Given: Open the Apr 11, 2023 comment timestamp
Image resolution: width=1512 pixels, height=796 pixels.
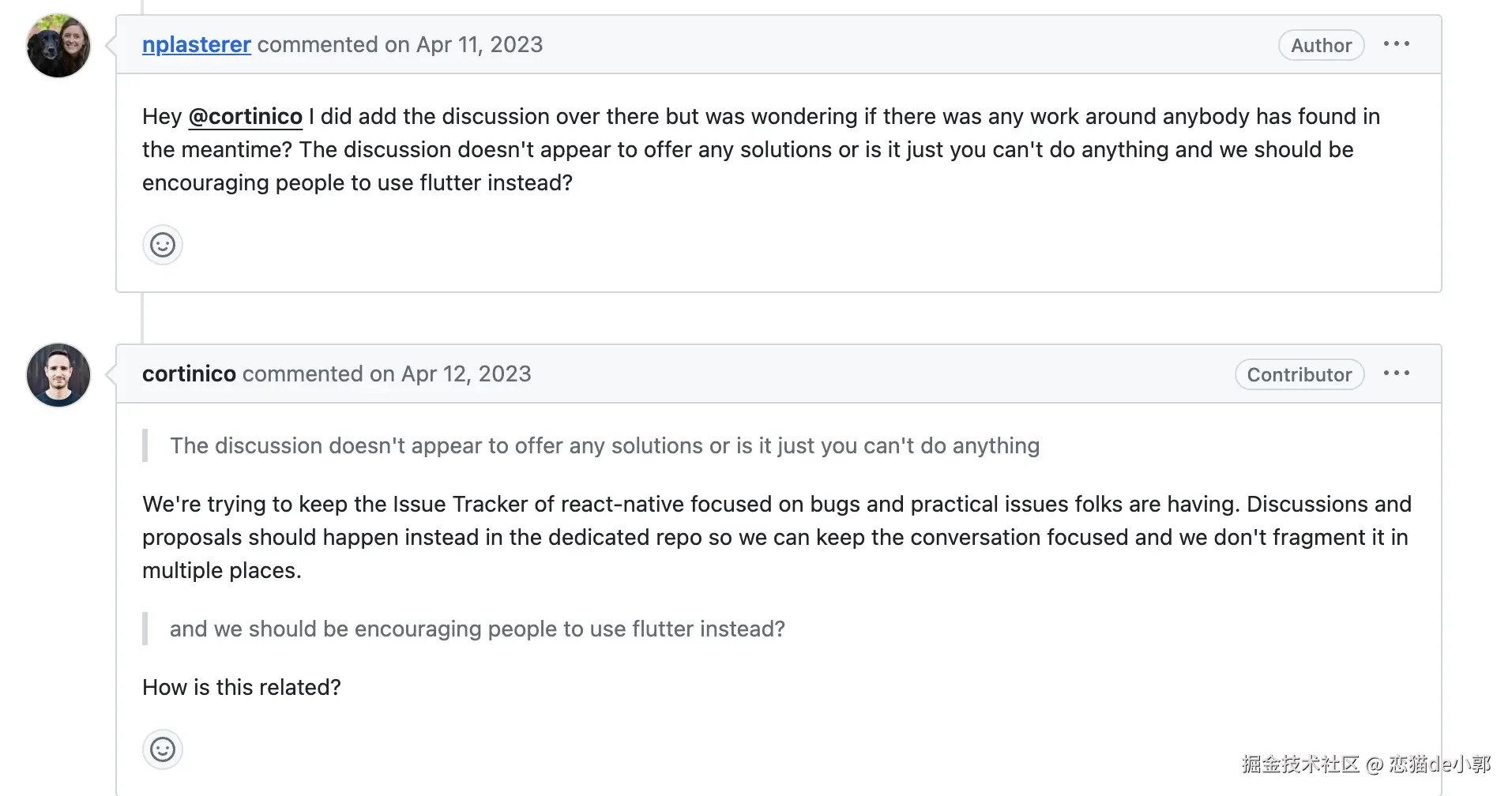Looking at the screenshot, I should click(480, 45).
